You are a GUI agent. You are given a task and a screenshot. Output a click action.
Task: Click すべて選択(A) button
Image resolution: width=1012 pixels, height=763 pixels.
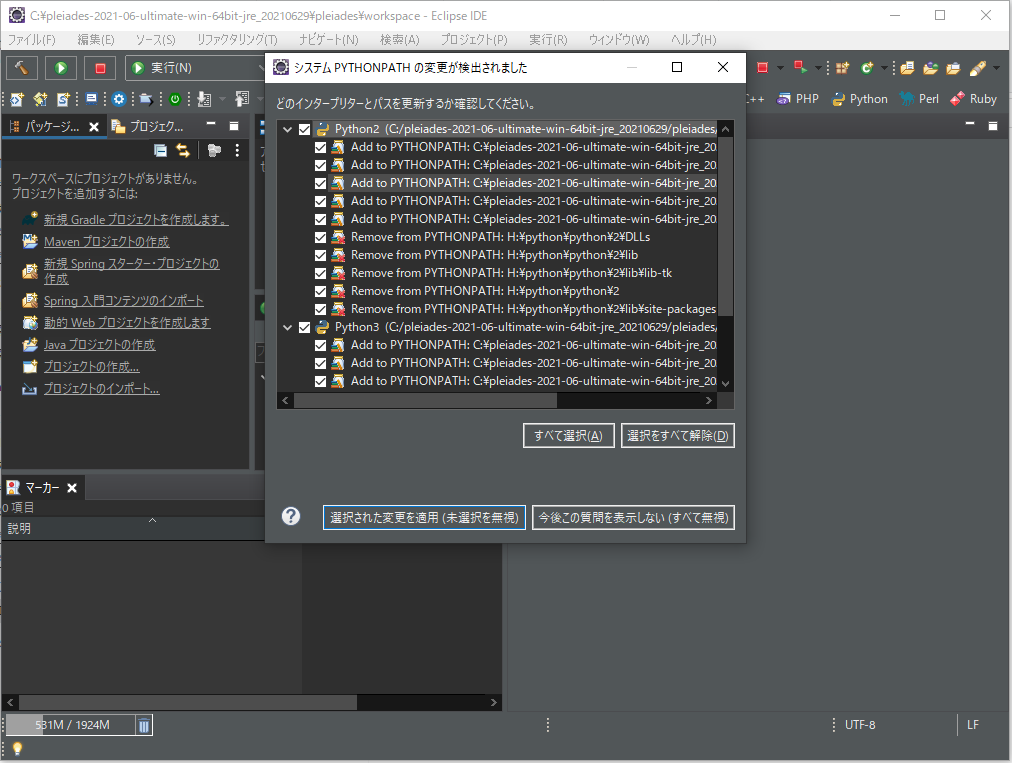(x=568, y=436)
